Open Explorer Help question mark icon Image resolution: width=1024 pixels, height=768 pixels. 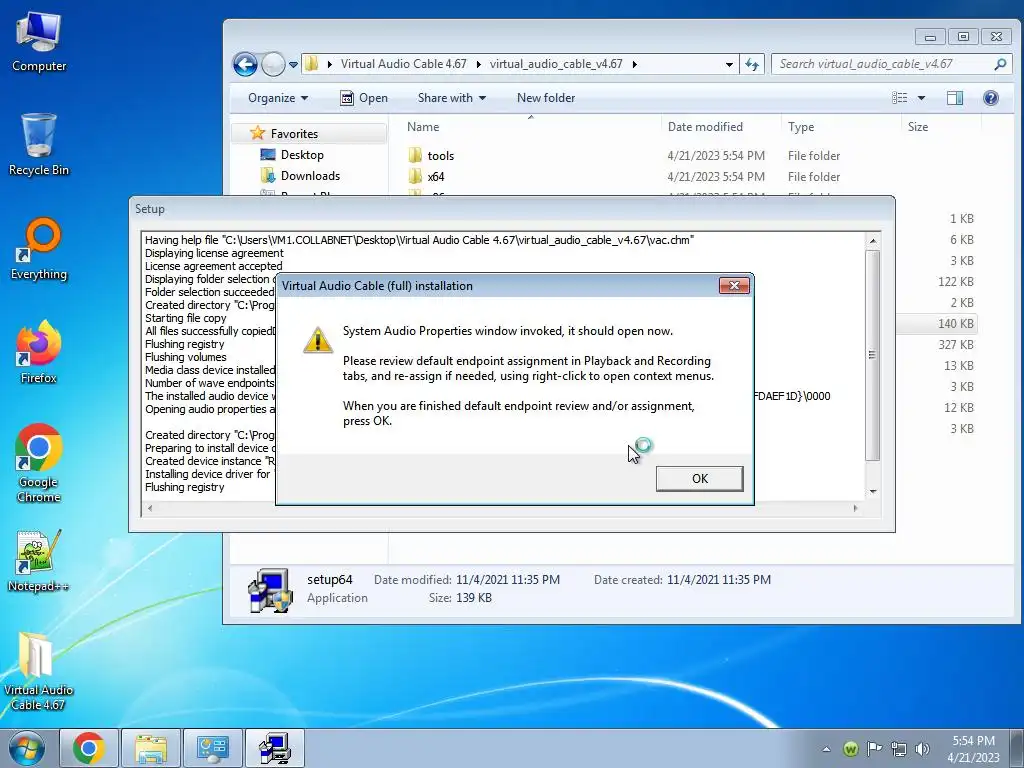[x=991, y=98]
